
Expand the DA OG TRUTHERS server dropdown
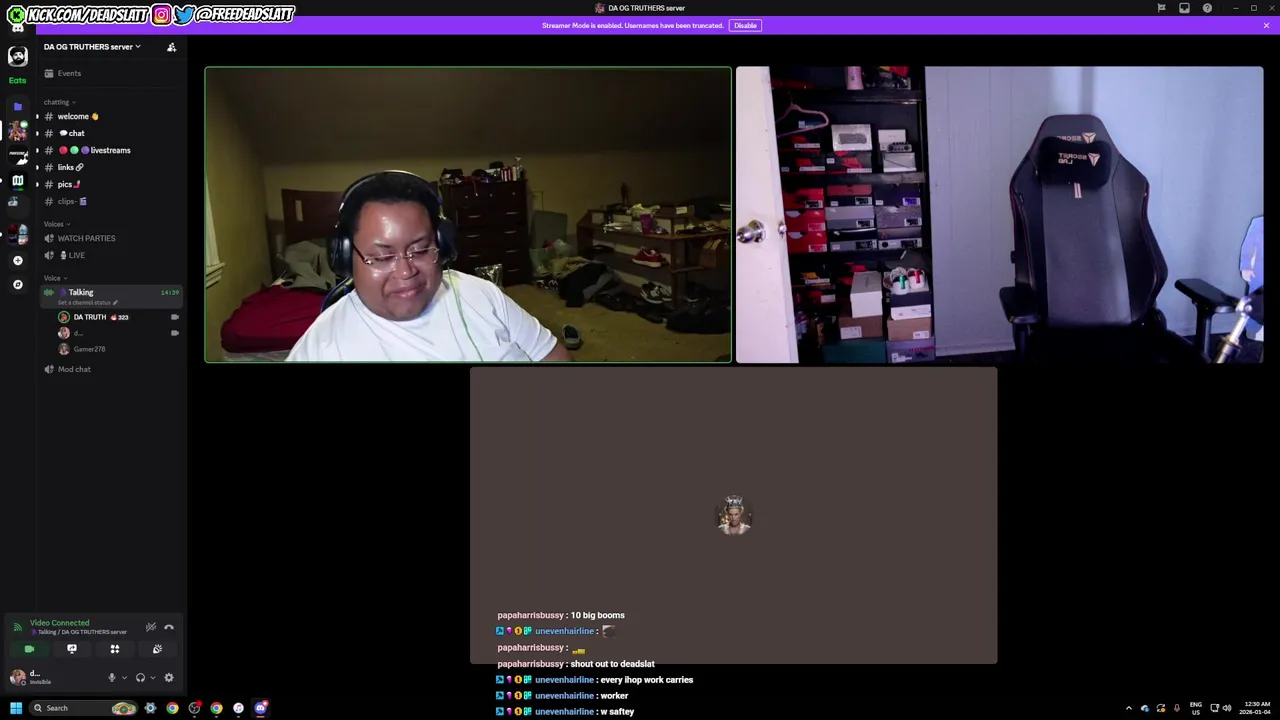tap(92, 47)
